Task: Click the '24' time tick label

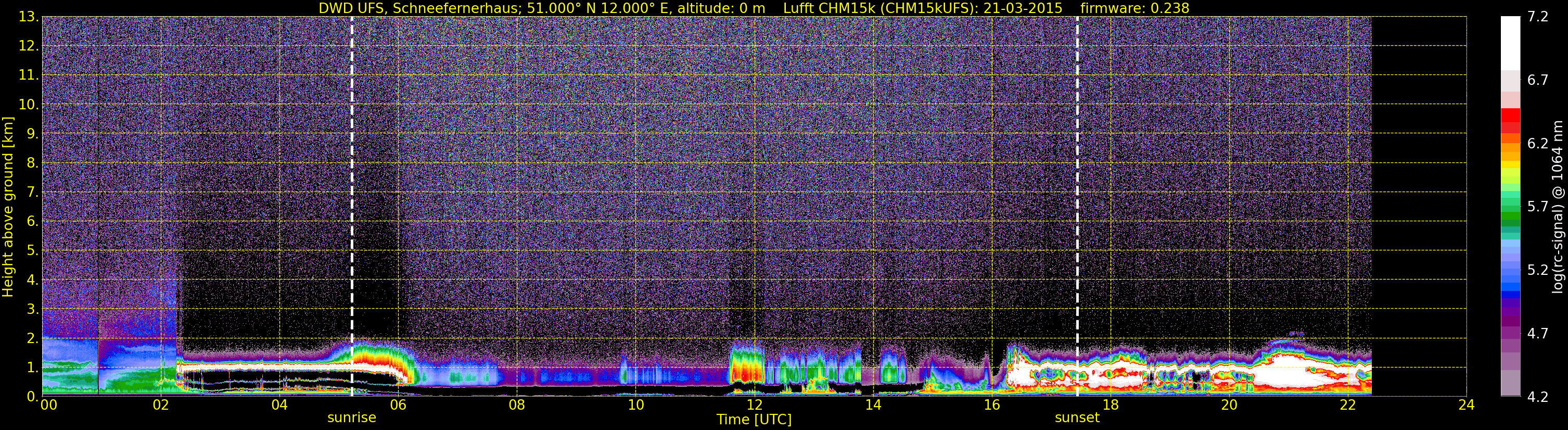Action: point(1467,405)
